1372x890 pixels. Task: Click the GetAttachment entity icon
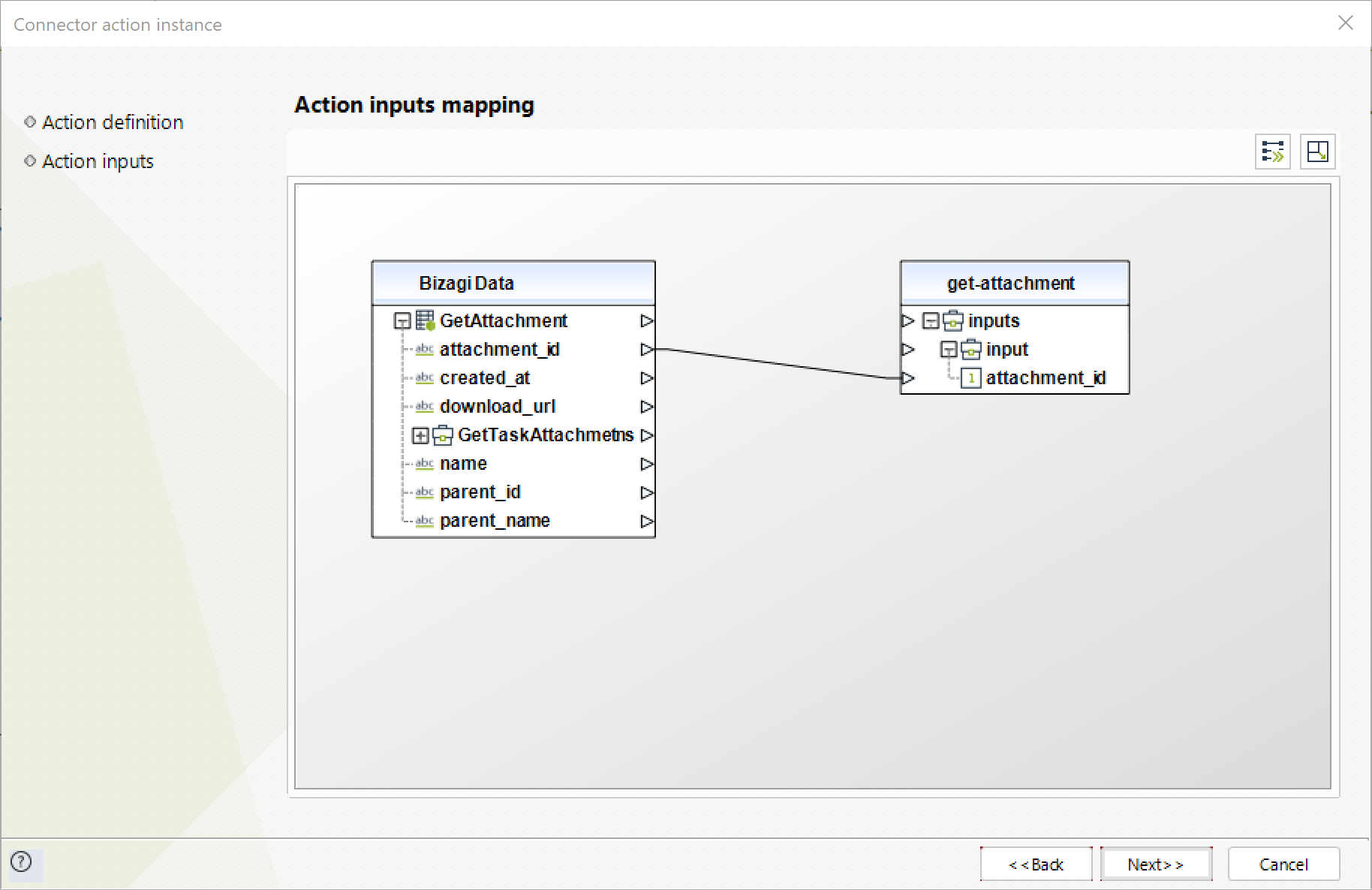point(426,320)
